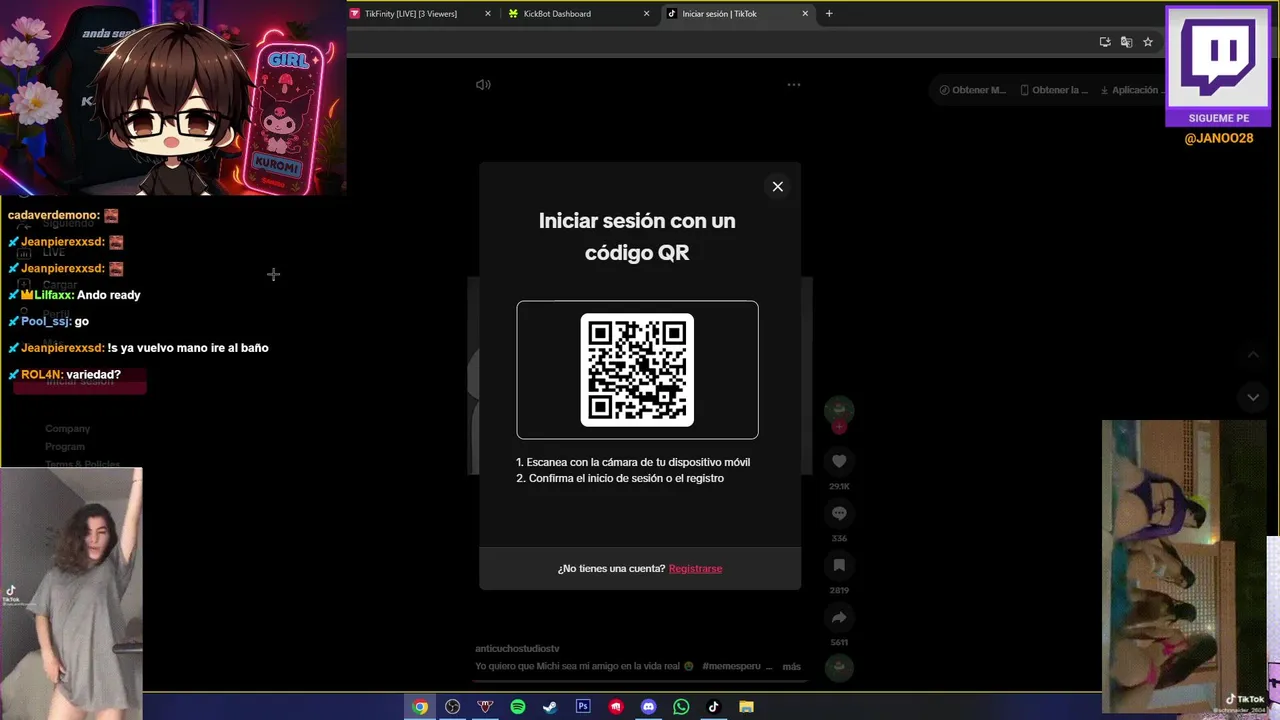The height and width of the screenshot is (720, 1280).
Task: Follow creator with the red plus badge
Action: tap(839, 427)
